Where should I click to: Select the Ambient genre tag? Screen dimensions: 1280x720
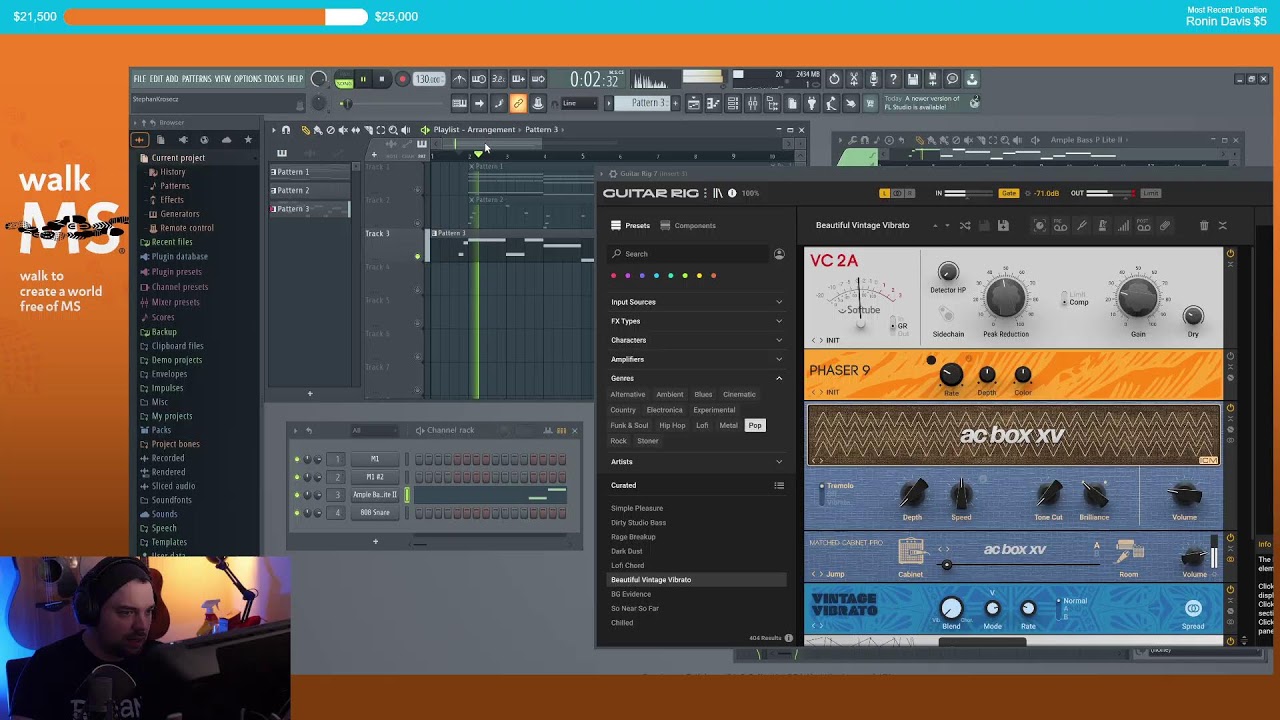(670, 395)
